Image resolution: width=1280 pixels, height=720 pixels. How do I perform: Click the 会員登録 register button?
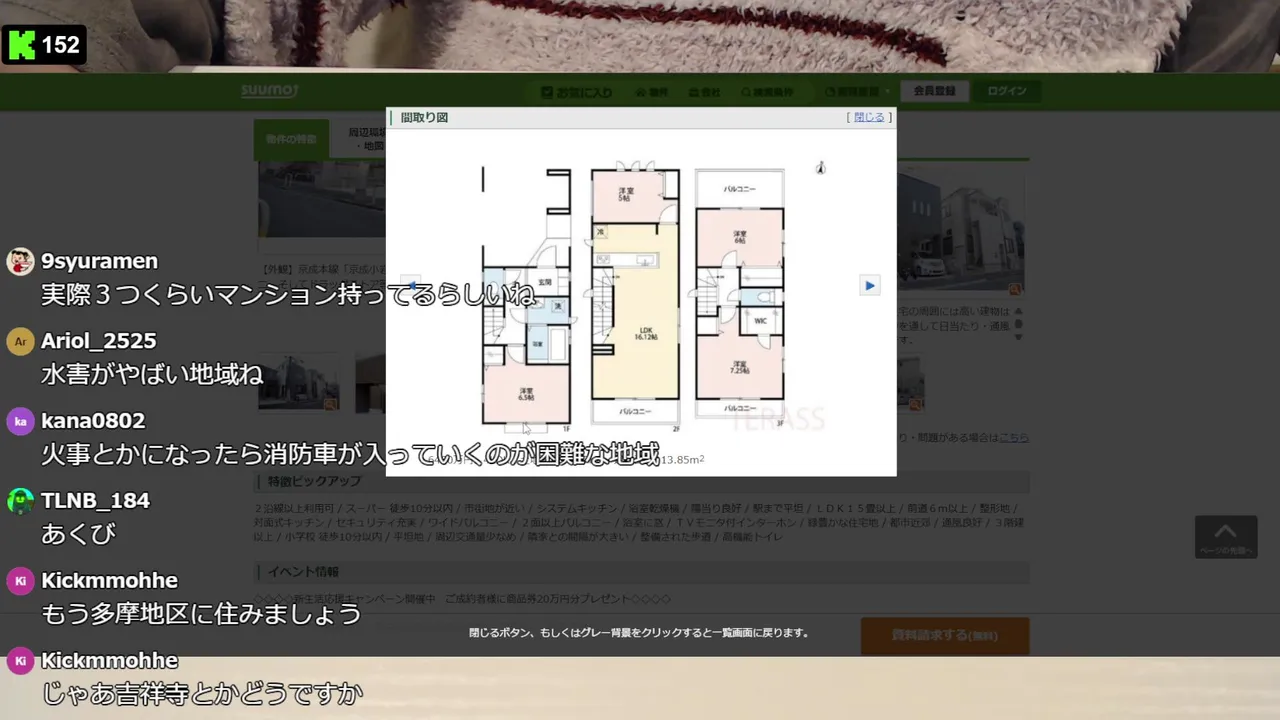pyautogui.click(x=934, y=91)
